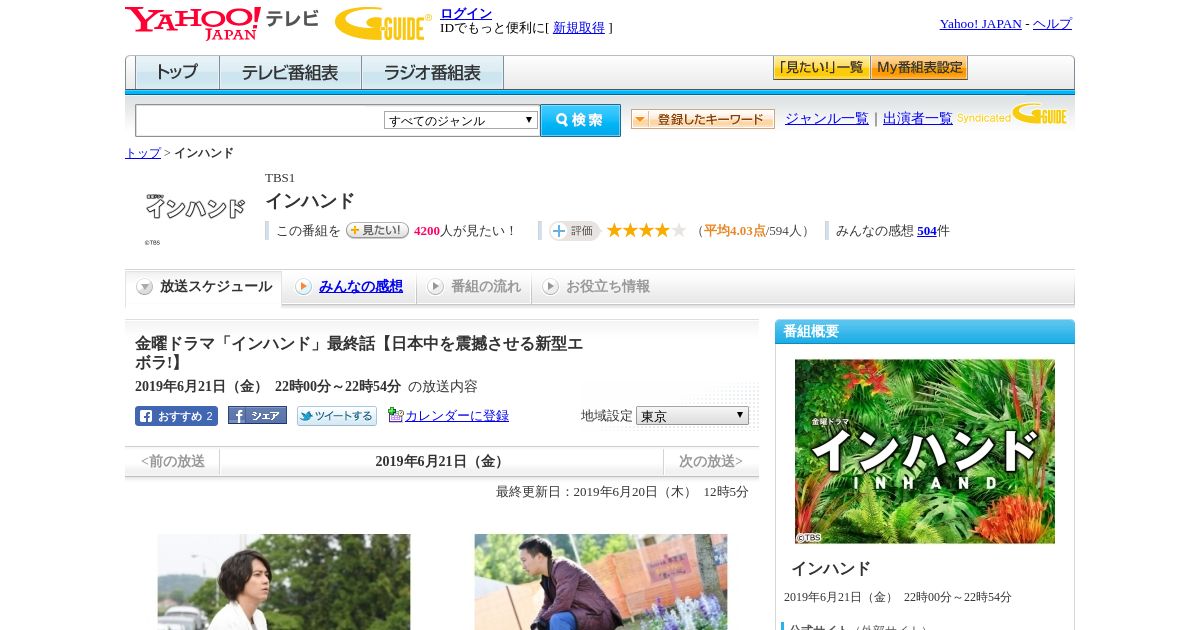
Task: Click the 4200人が見たい count text
Action: point(465,231)
